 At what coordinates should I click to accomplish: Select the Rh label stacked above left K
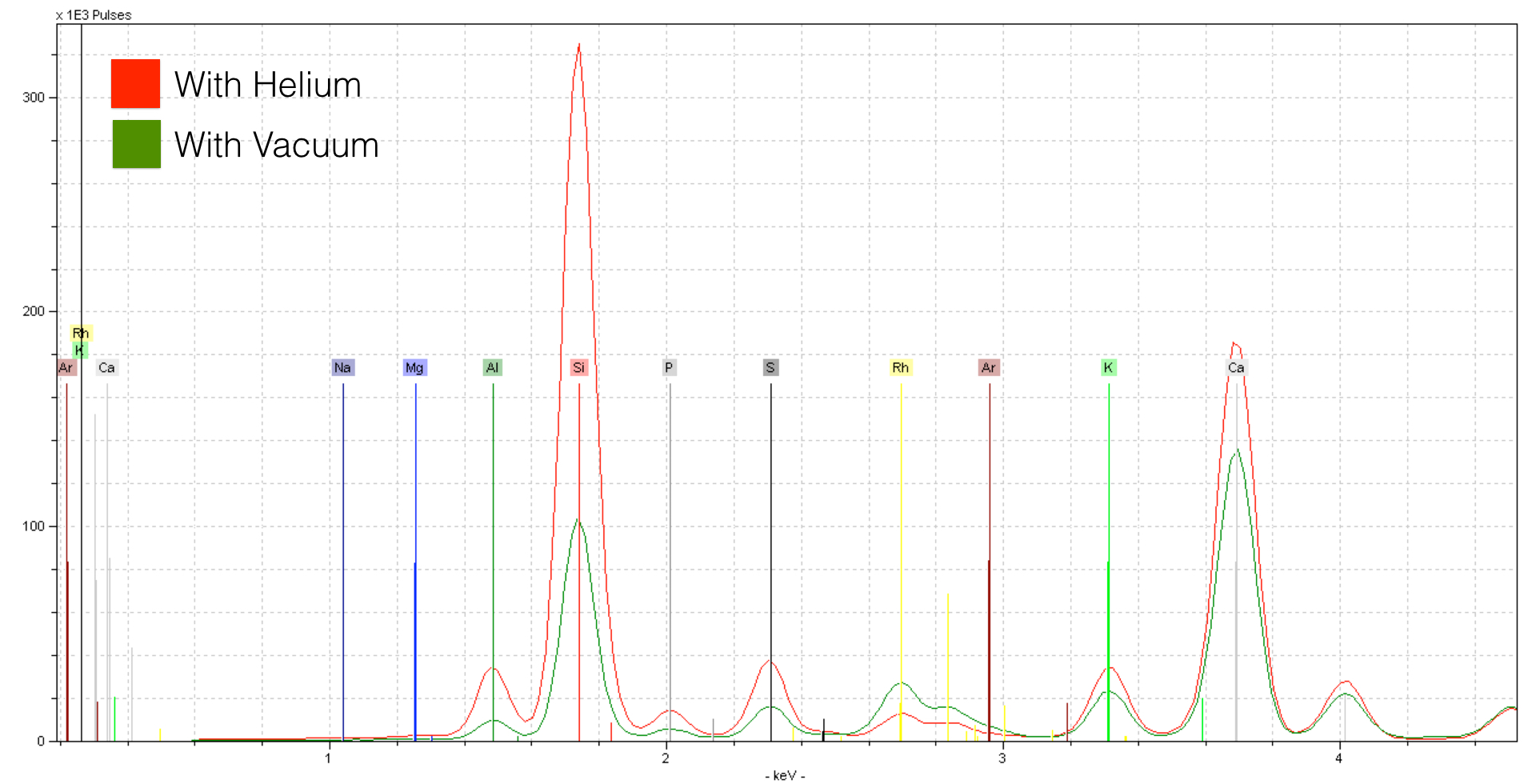(80, 333)
